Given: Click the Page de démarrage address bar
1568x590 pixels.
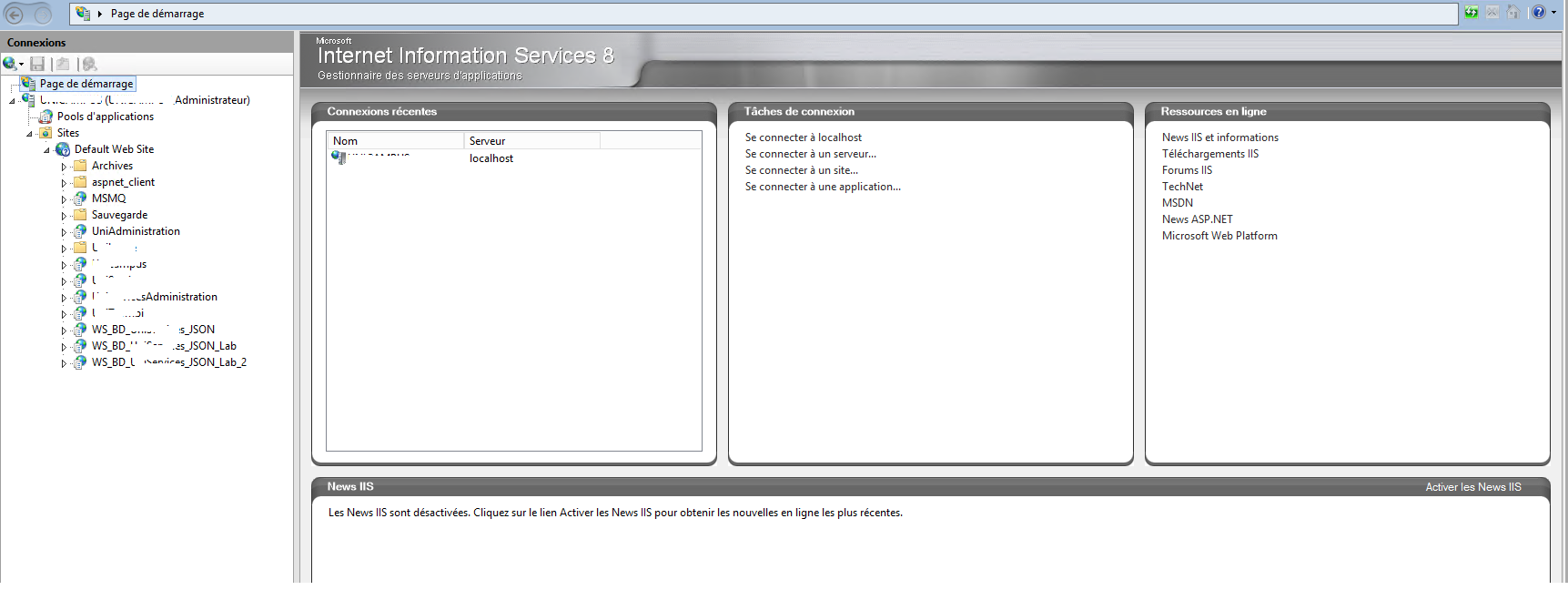Looking at the screenshot, I should [x=764, y=14].
